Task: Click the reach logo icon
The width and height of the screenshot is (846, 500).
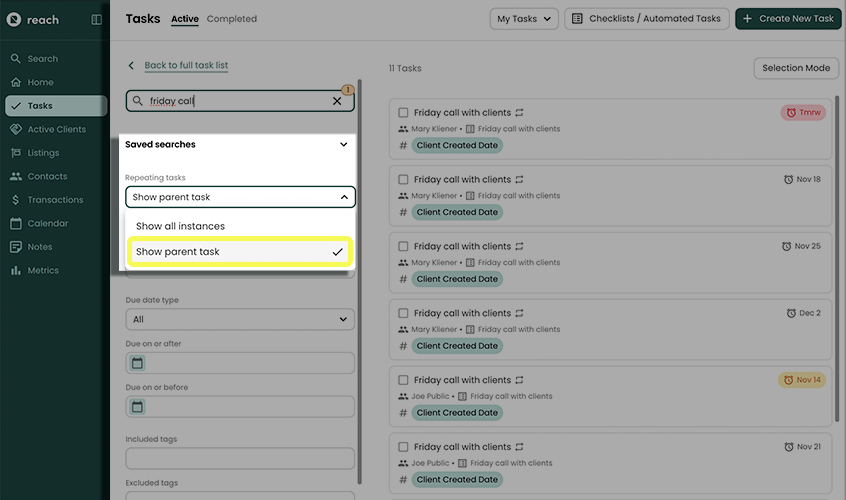Action: pyautogui.click(x=14, y=19)
